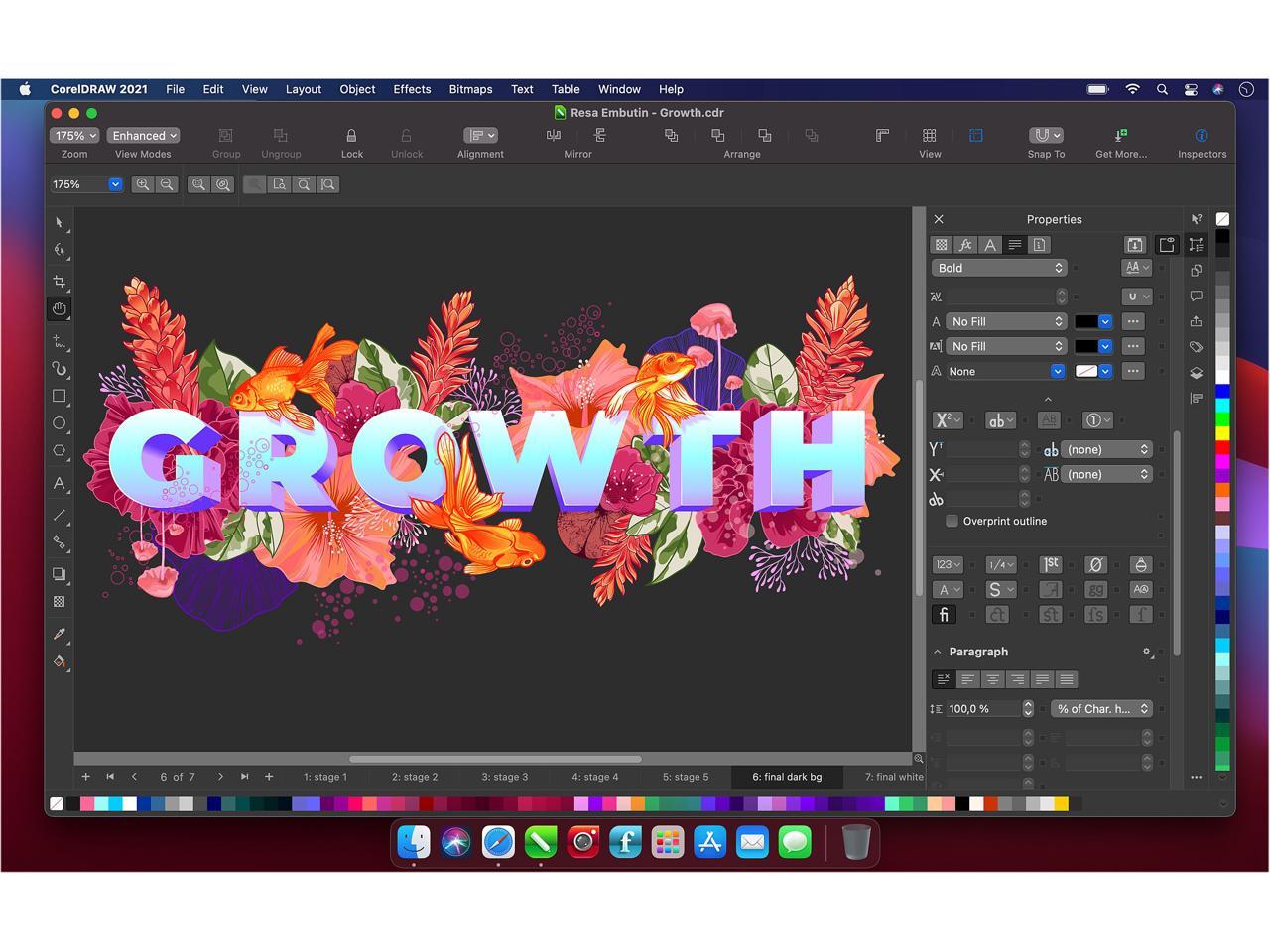Pick the Ellipse tool

click(x=60, y=423)
